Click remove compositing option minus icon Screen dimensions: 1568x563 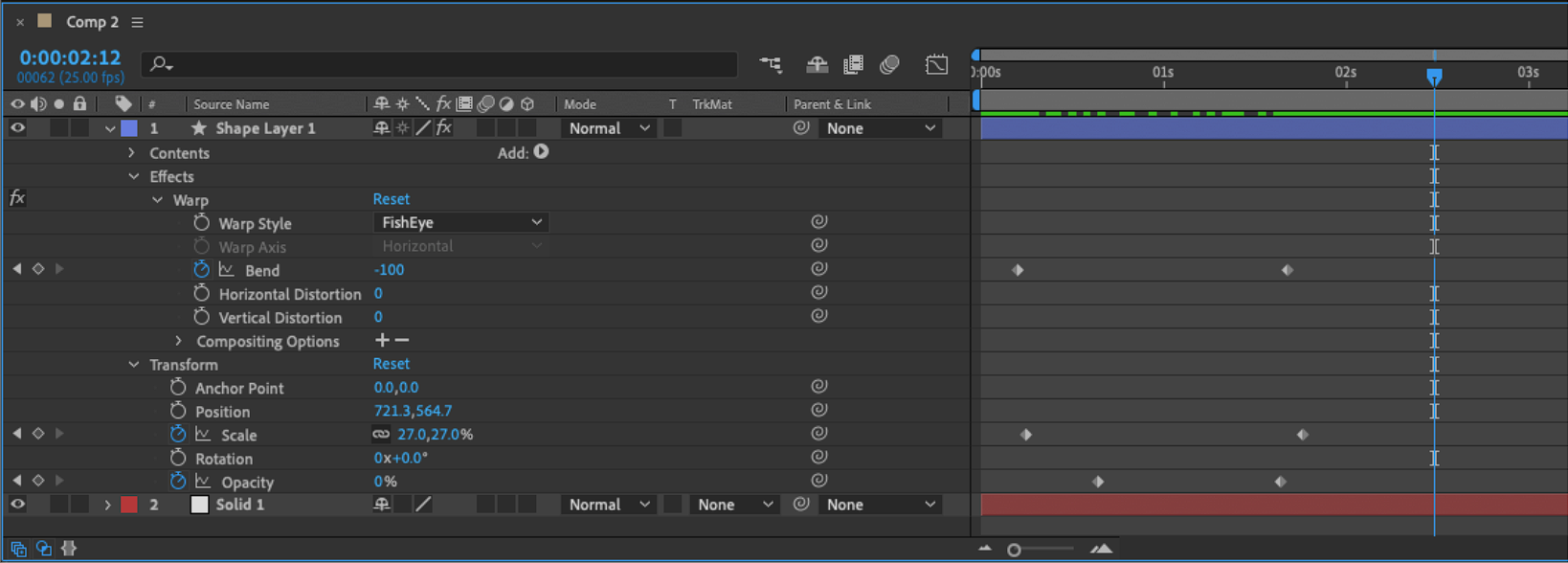pyautogui.click(x=402, y=340)
